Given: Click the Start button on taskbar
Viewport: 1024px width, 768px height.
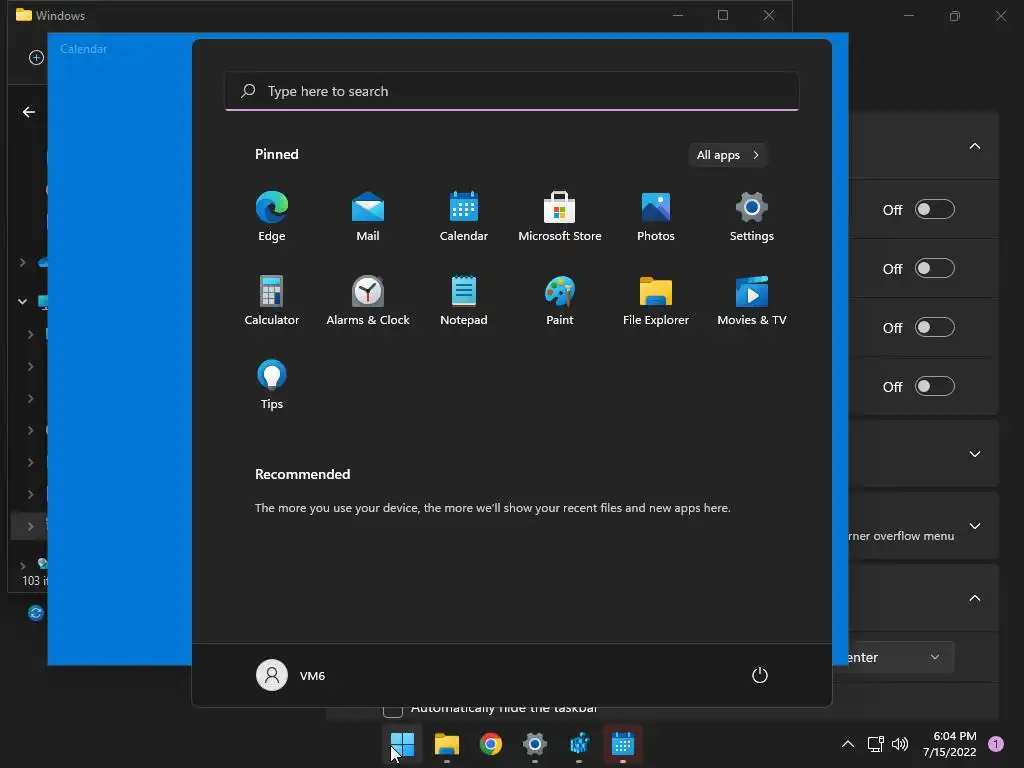Looking at the screenshot, I should coord(402,744).
